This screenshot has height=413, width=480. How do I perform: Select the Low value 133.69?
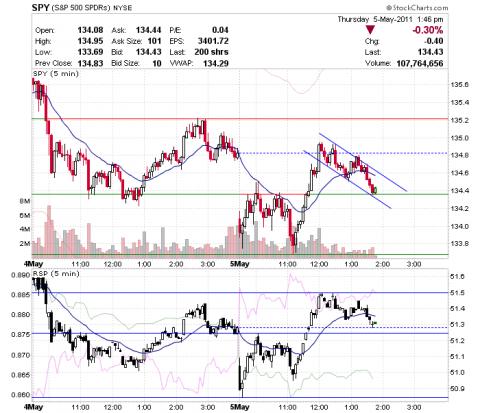(x=90, y=52)
